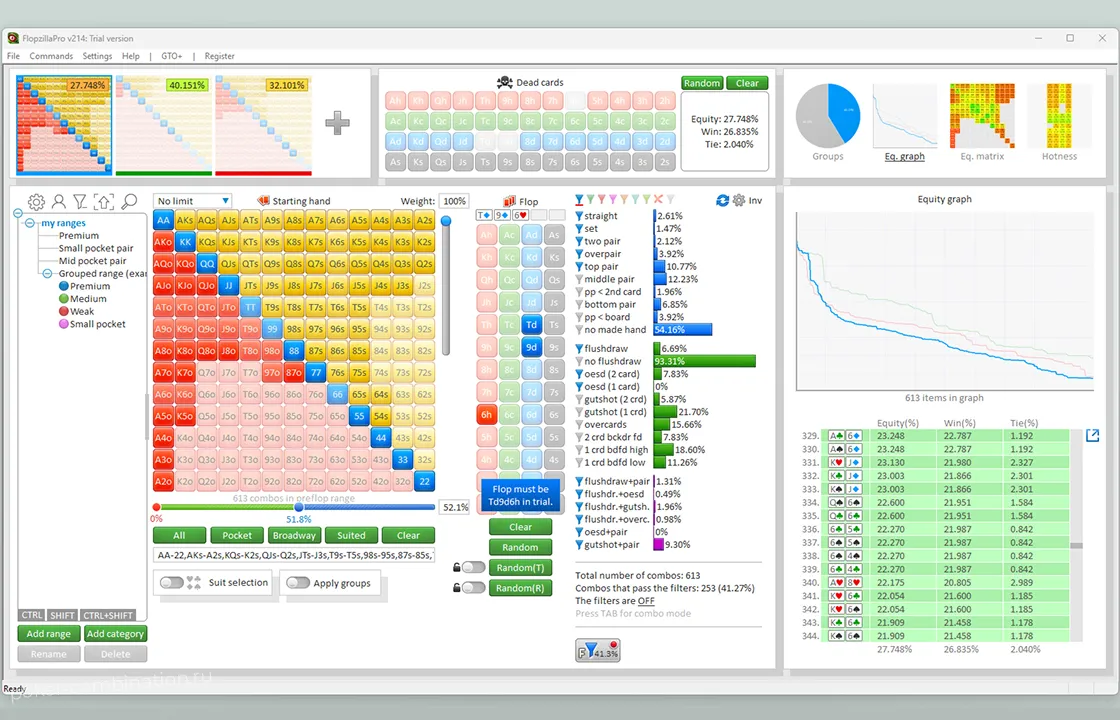Collapse the Grouped range tree node
Screen dimensions: 1120x720
tap(47, 273)
